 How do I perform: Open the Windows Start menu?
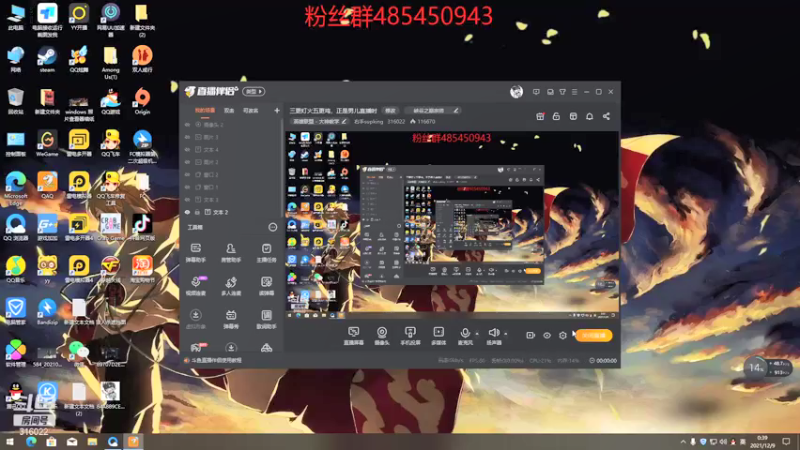[10, 441]
